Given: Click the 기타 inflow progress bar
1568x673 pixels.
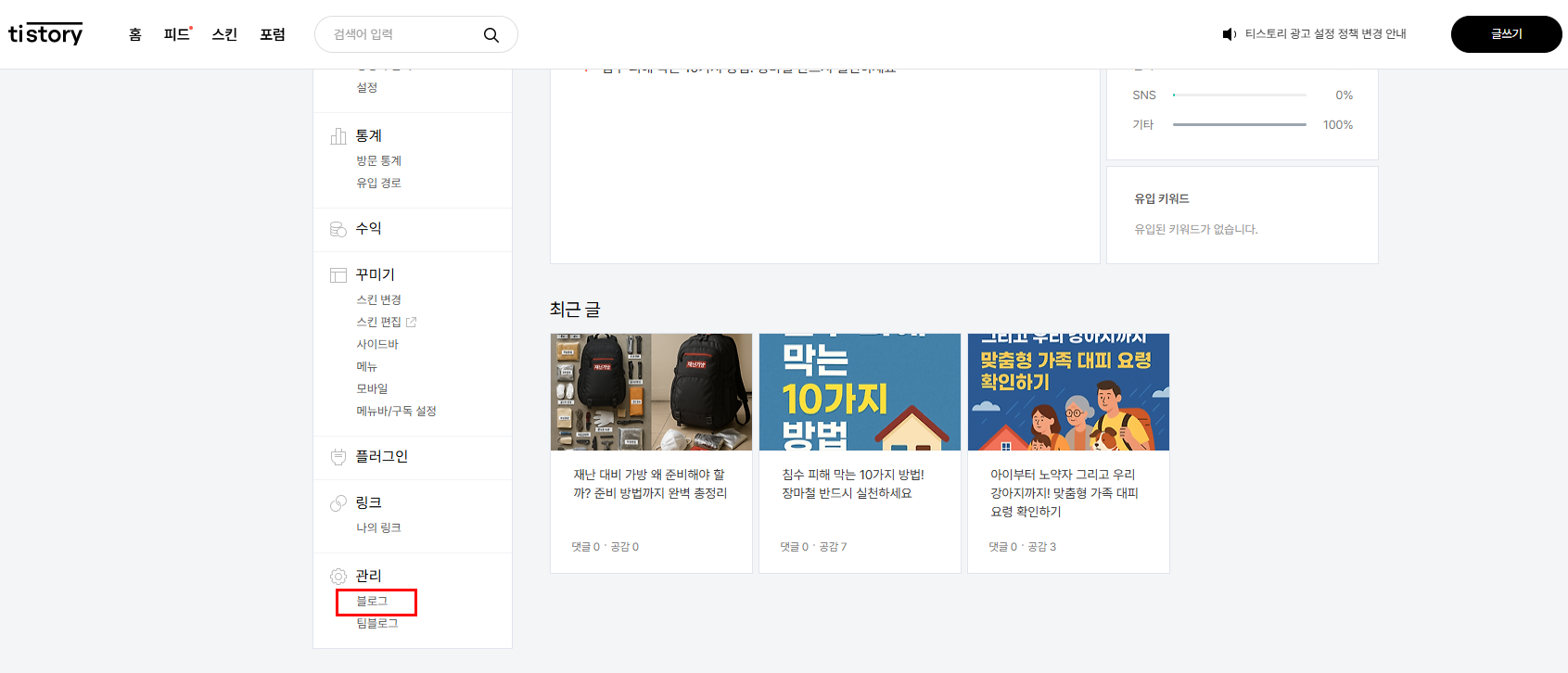Looking at the screenshot, I should tap(1240, 125).
